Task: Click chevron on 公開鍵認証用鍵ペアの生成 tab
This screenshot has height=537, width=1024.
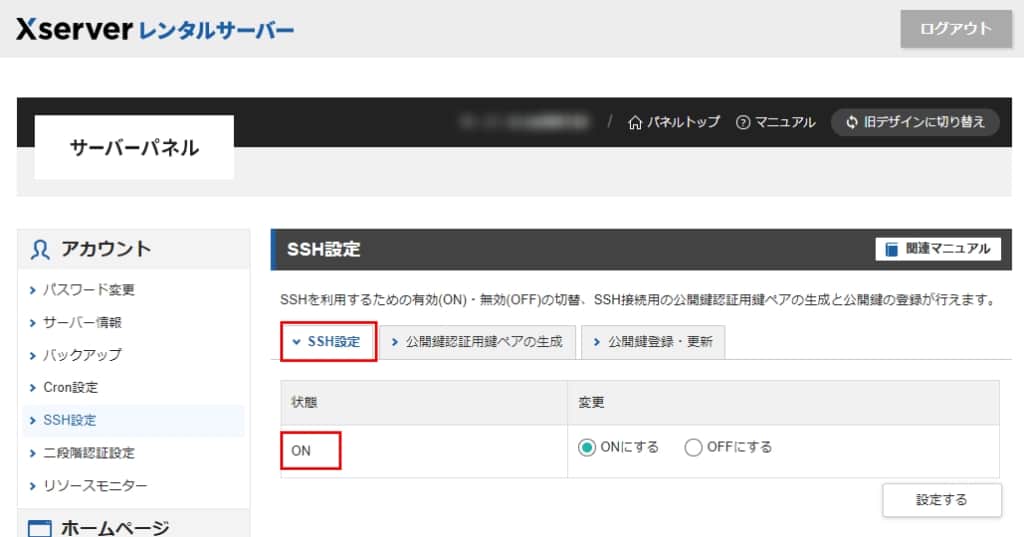Action: click(394, 342)
